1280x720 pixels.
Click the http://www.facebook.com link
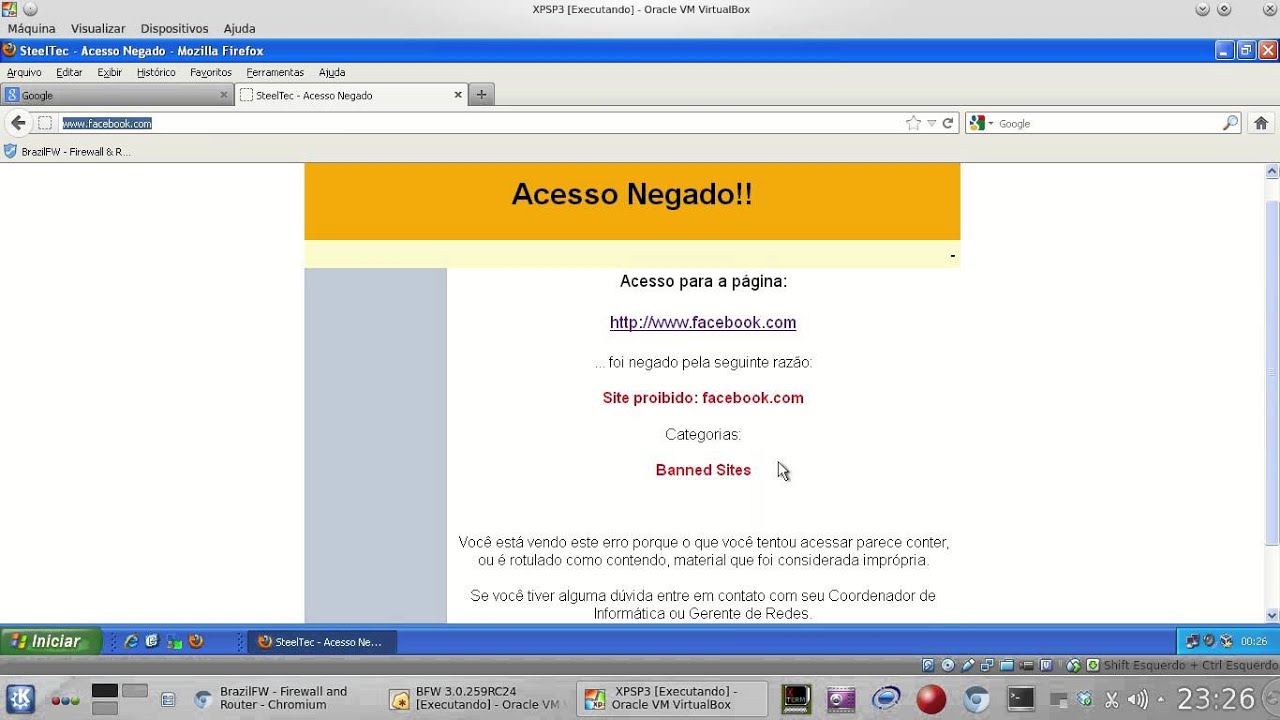click(x=703, y=322)
